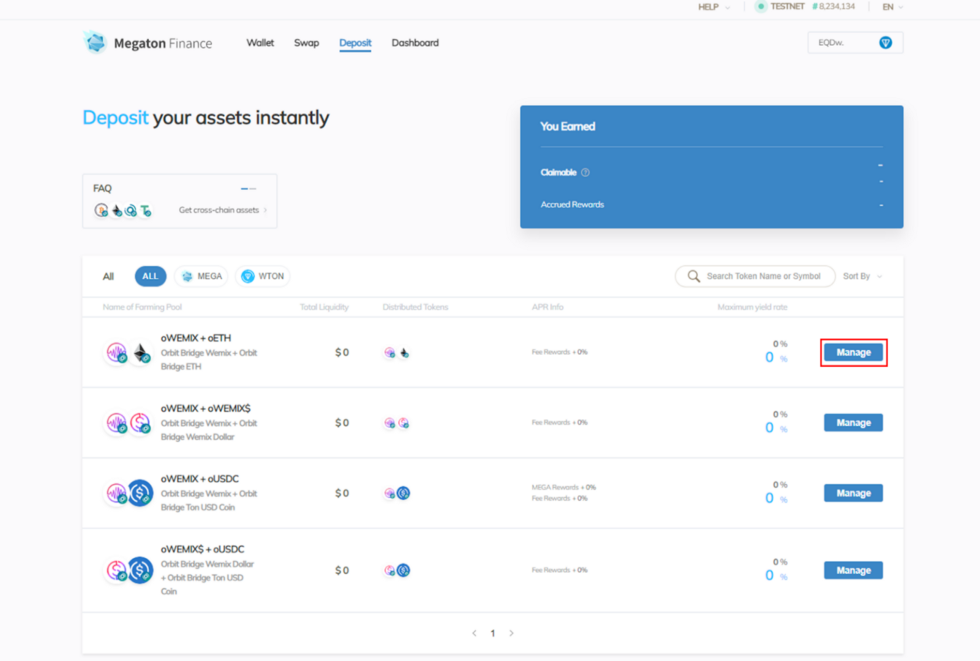Click the block number 8,234,134

835,7
